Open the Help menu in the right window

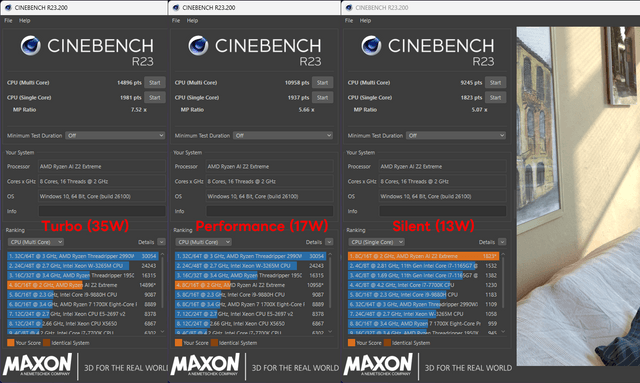click(365, 20)
